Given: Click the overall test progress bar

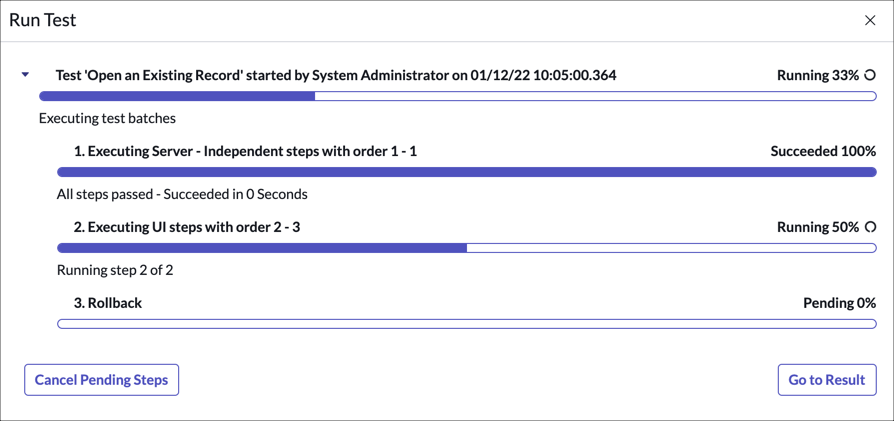Looking at the screenshot, I should click(457, 97).
